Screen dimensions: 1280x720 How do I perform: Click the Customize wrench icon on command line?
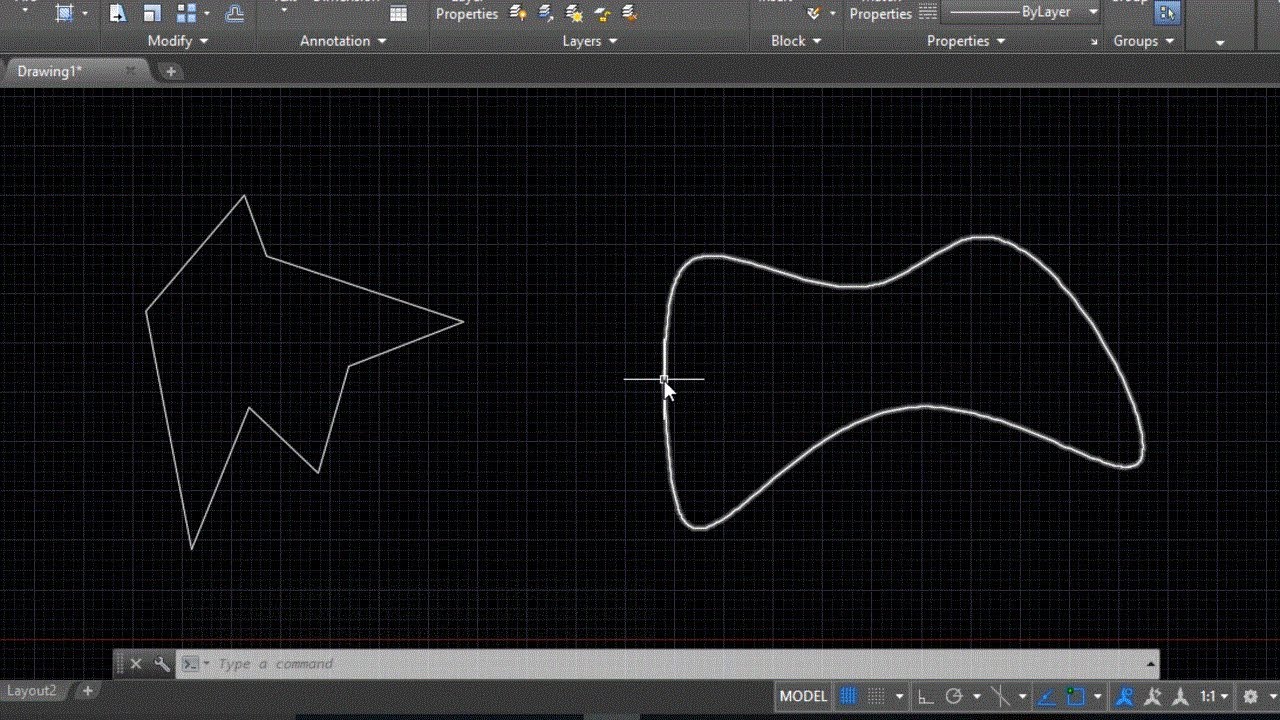pos(162,664)
